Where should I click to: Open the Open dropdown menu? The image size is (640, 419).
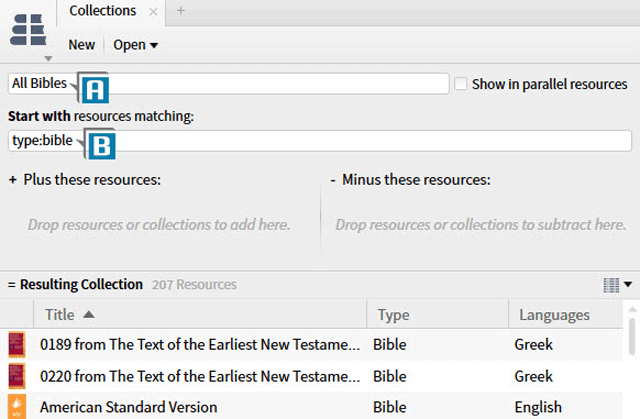click(135, 45)
